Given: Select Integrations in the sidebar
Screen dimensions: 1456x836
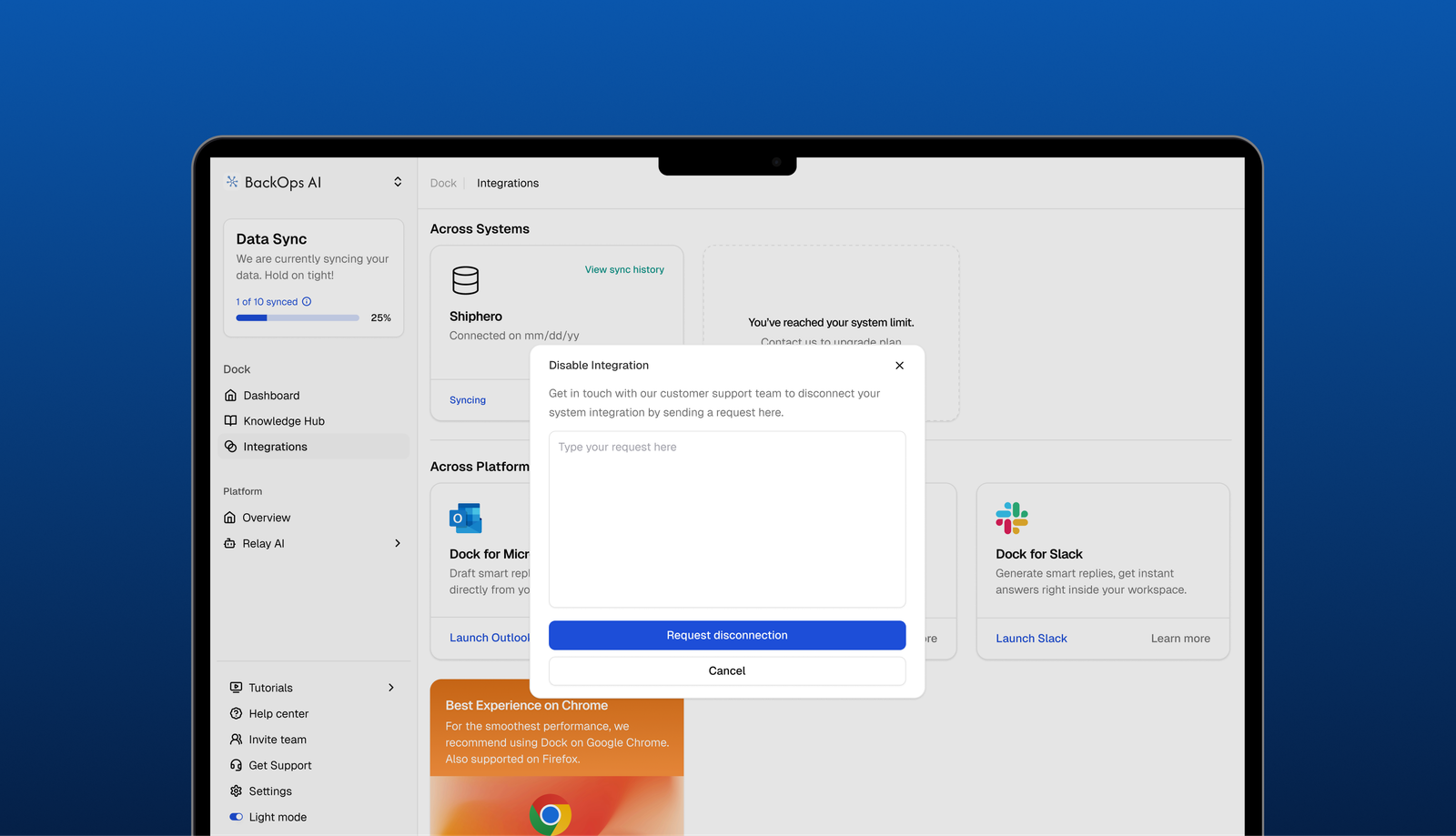Looking at the screenshot, I should [315, 447].
